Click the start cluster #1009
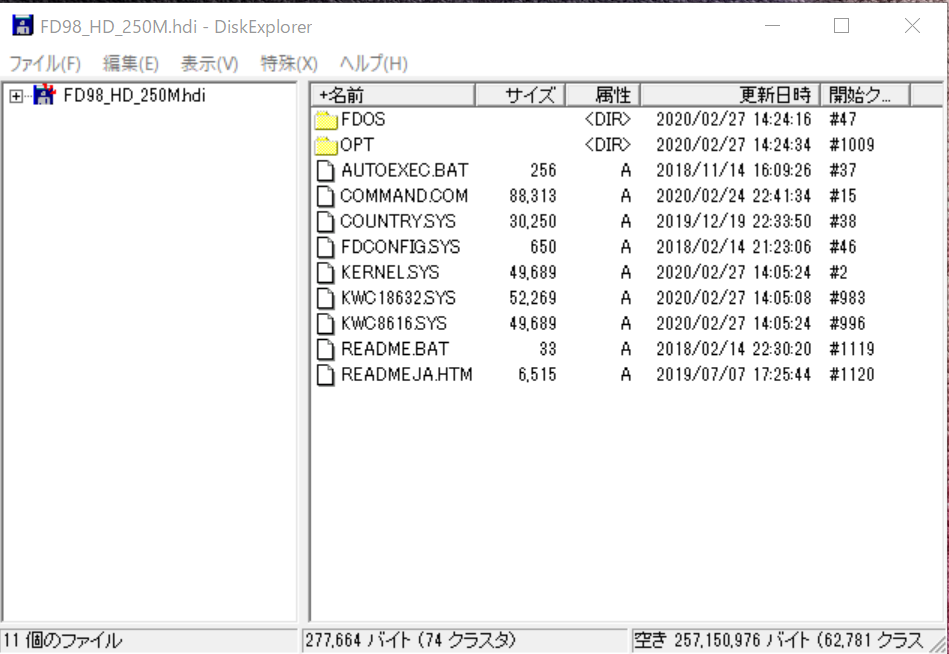This screenshot has width=949, height=654. 852,145
